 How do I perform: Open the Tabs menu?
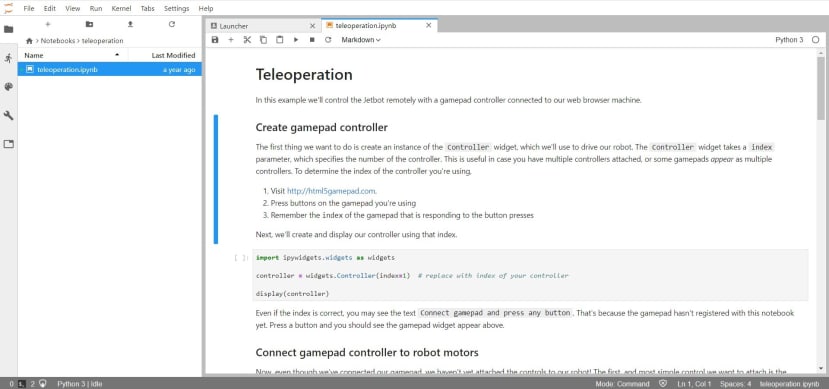pyautogui.click(x=148, y=8)
